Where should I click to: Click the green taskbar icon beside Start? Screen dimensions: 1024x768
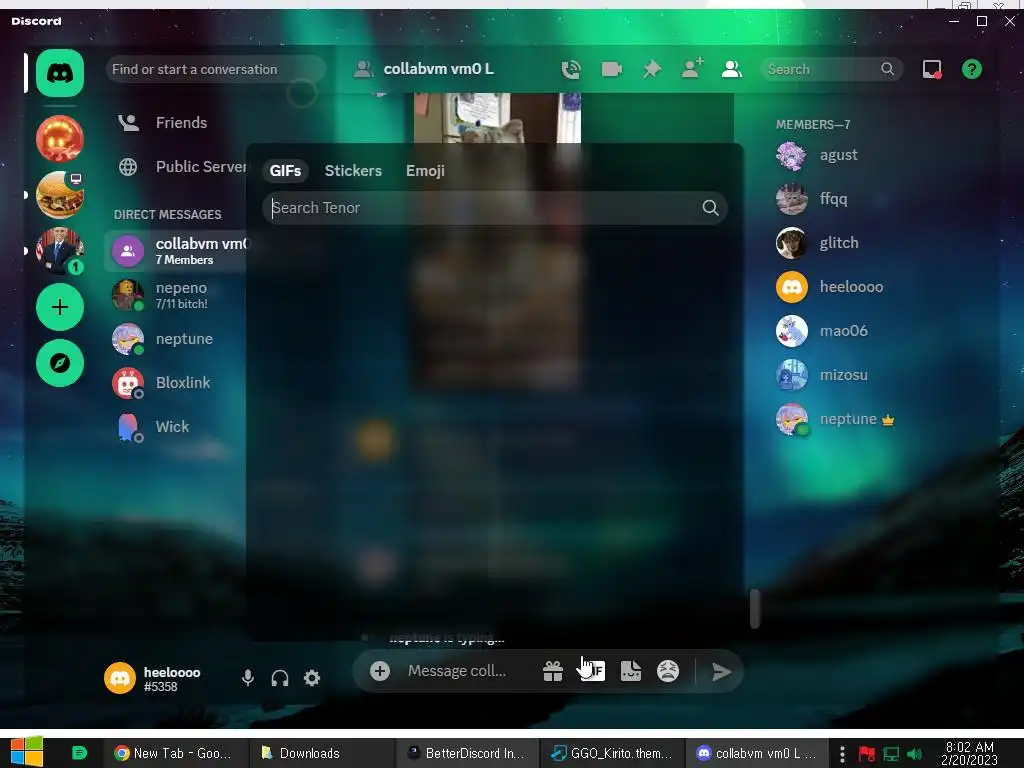pos(79,753)
